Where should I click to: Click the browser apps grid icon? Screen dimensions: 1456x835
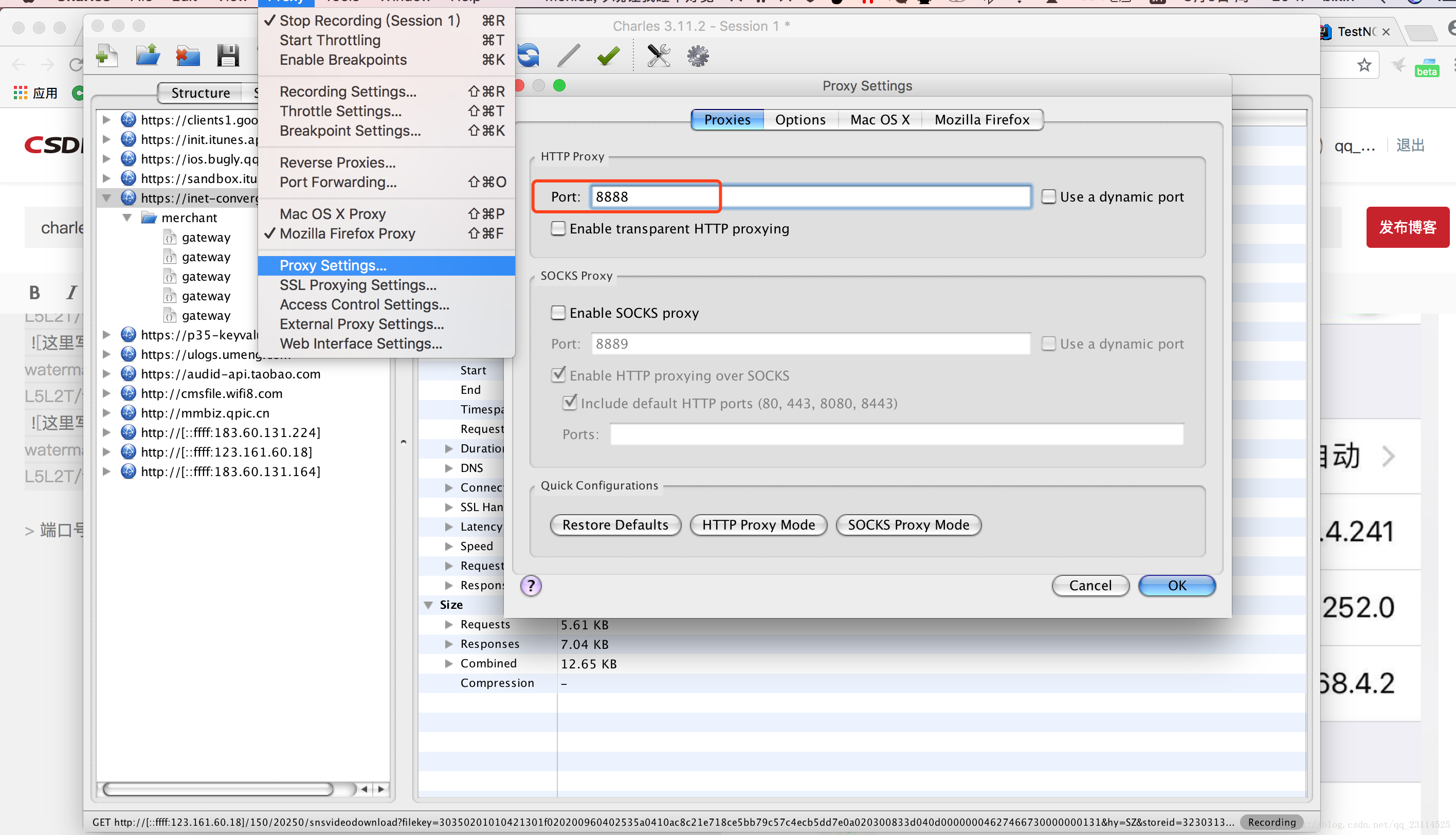pos(20,93)
